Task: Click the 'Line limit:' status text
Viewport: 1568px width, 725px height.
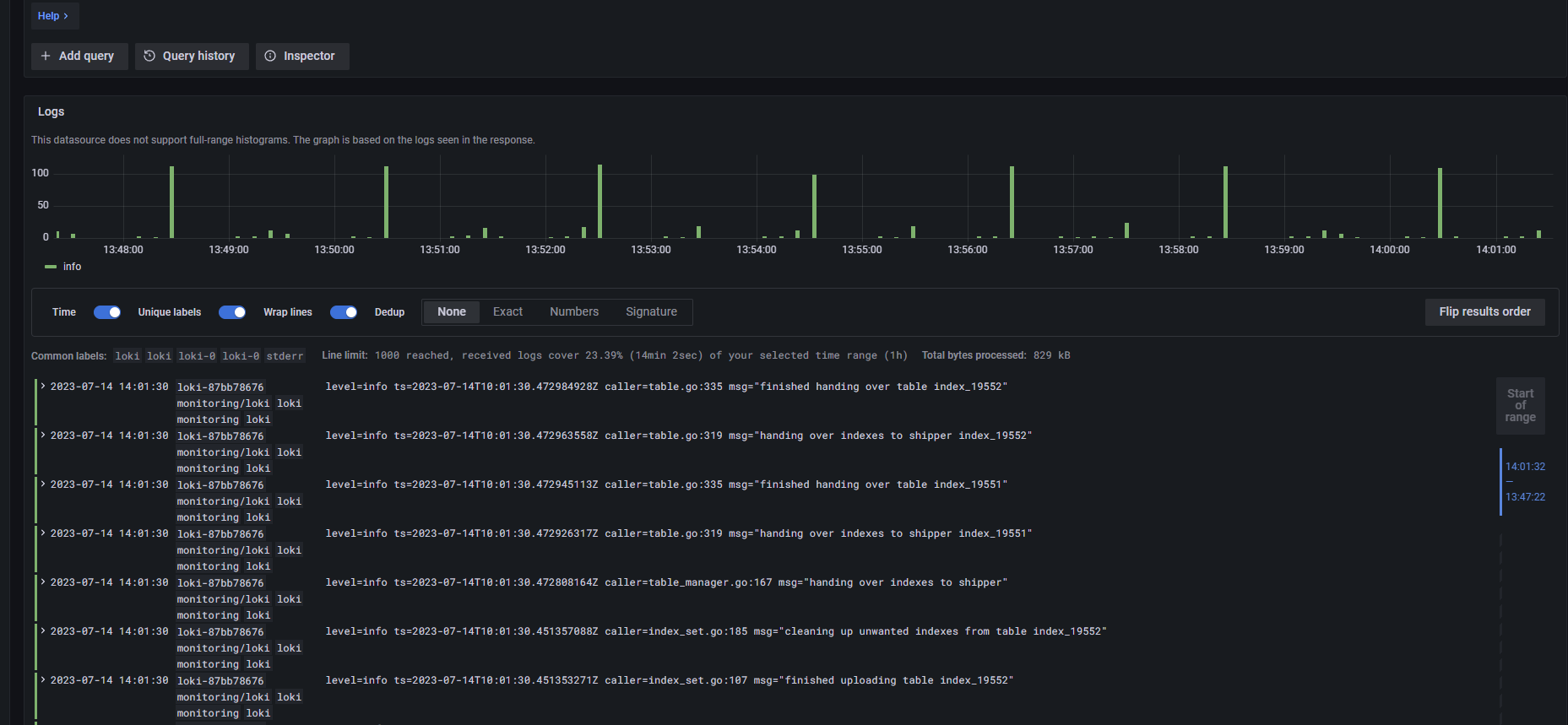Action: click(345, 355)
